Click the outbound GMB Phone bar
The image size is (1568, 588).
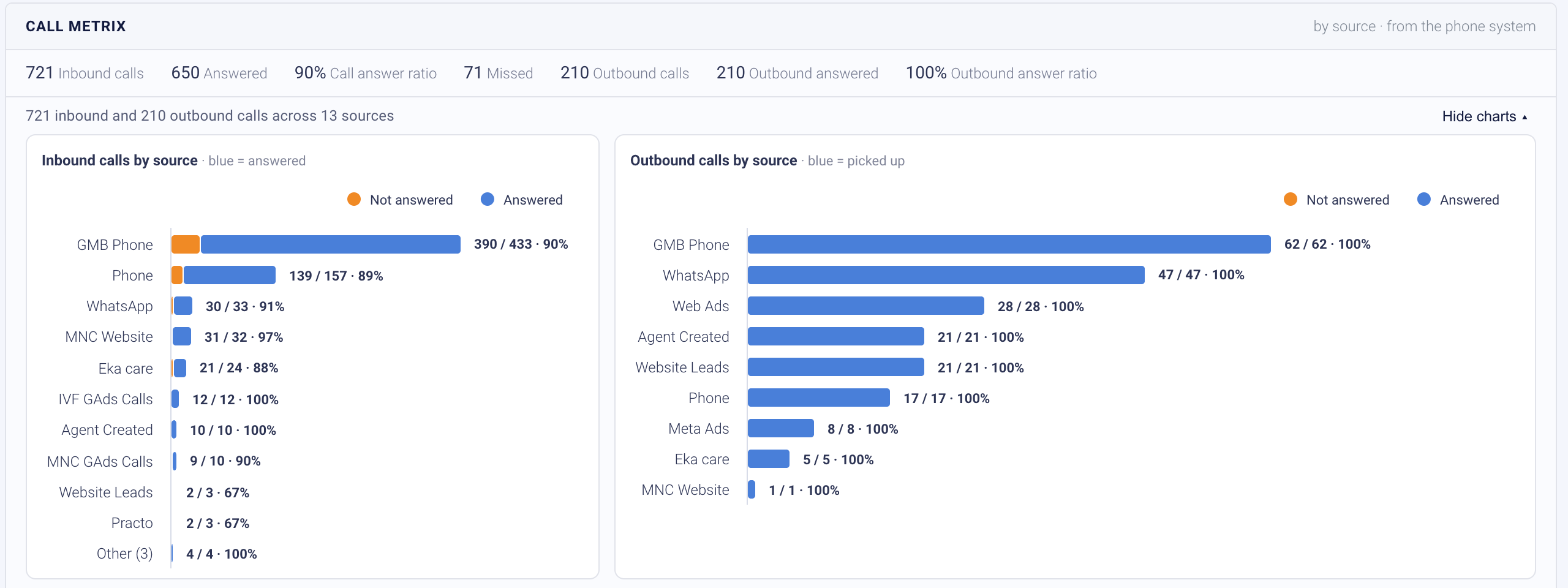coord(1009,245)
